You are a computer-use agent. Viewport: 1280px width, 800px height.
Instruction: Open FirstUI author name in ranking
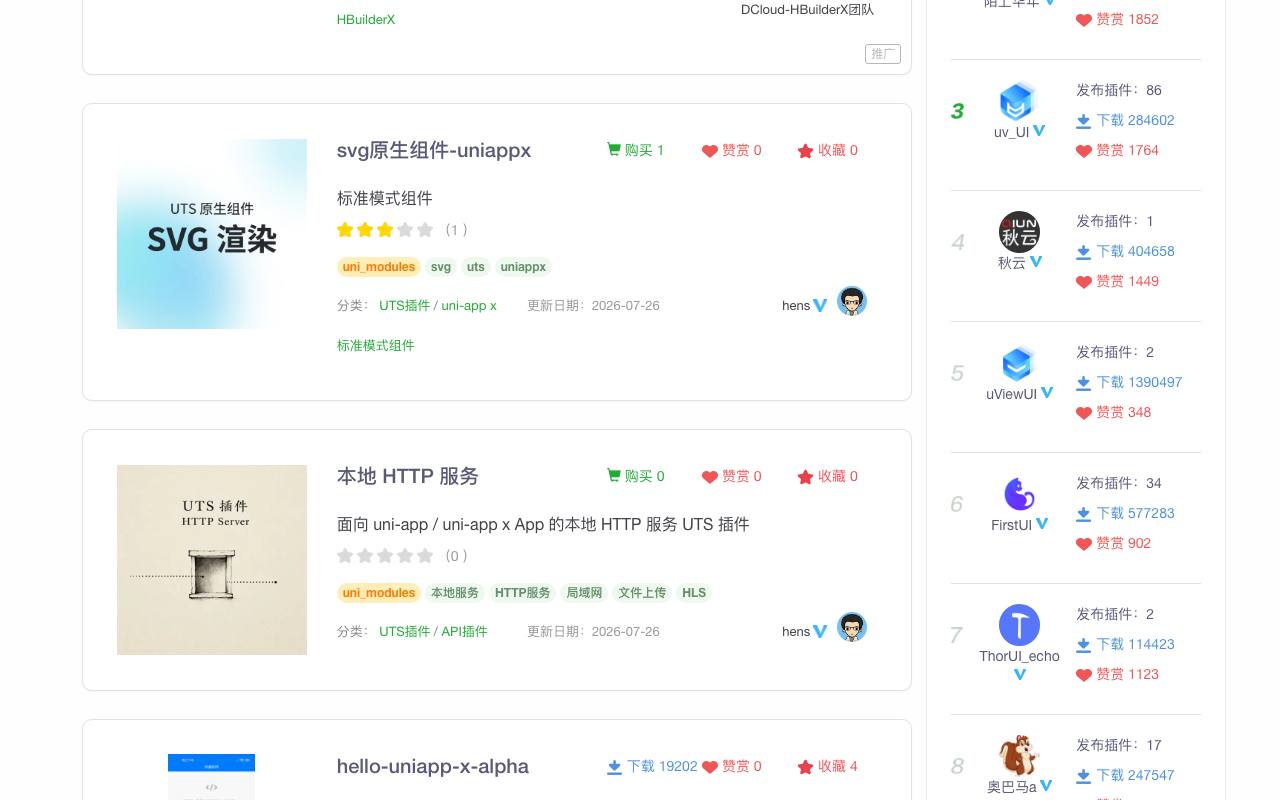point(1011,525)
